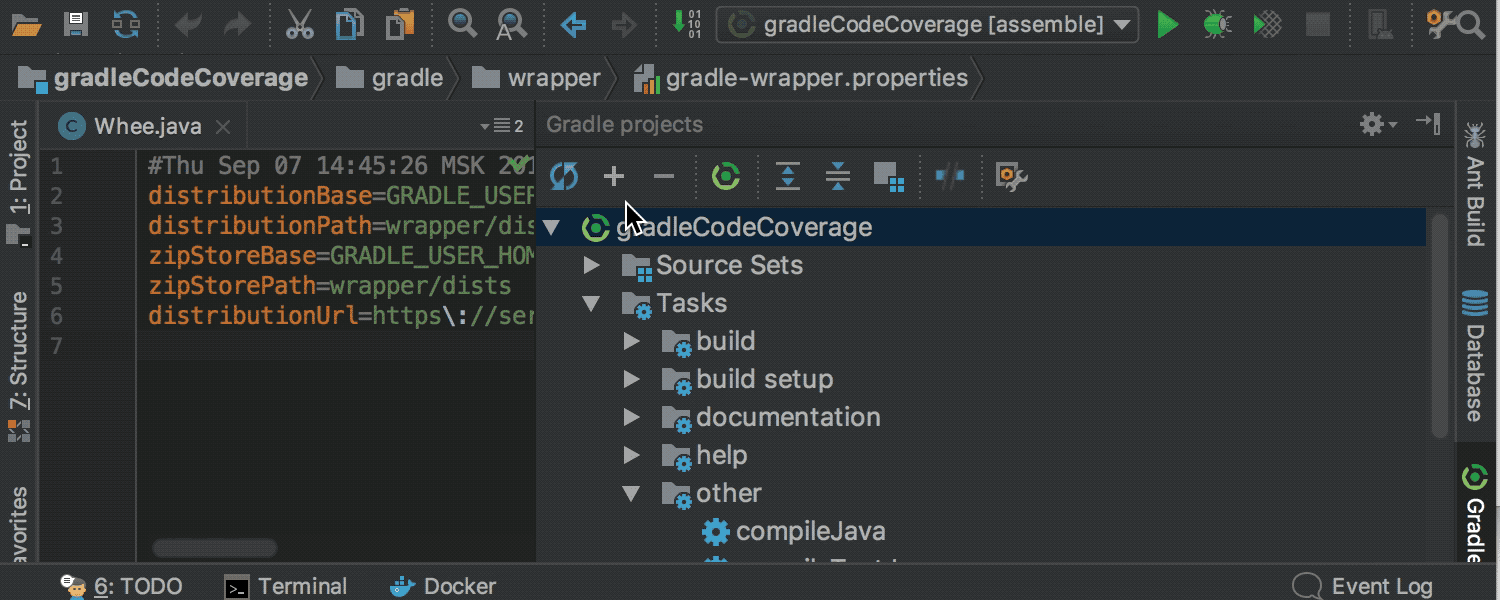Select the compileJava task
The image size is (1500, 600).
click(810, 531)
